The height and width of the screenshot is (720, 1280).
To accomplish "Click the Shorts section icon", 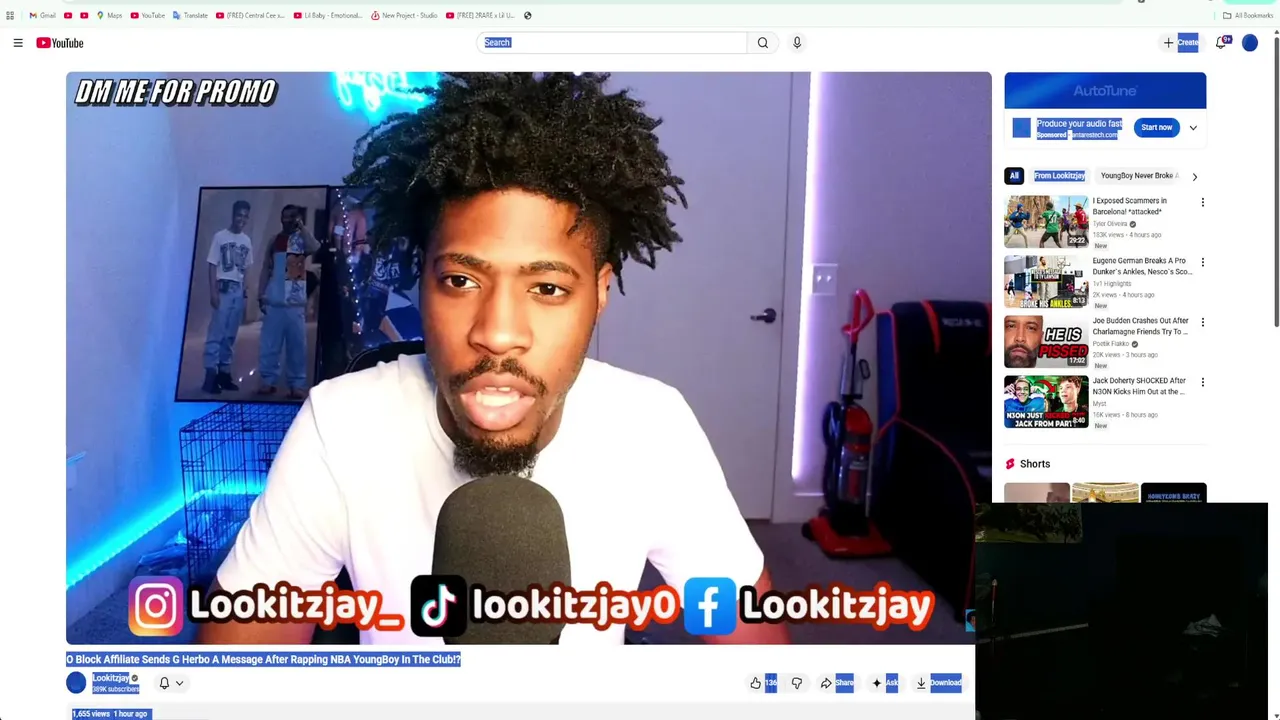I will [x=1010, y=464].
